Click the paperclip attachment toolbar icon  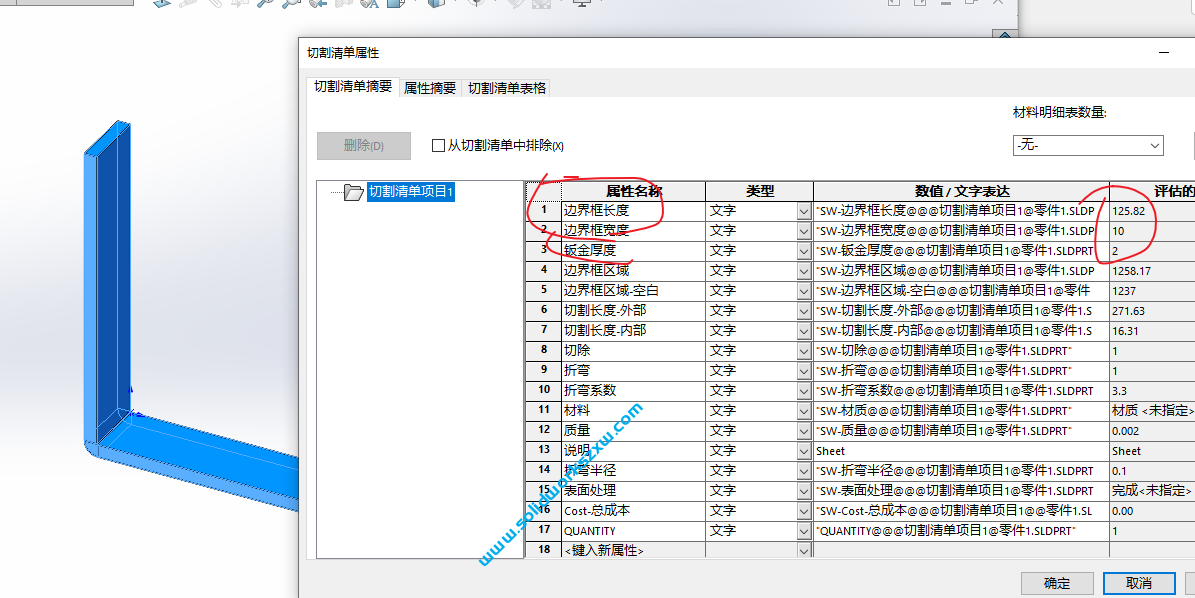214,5
